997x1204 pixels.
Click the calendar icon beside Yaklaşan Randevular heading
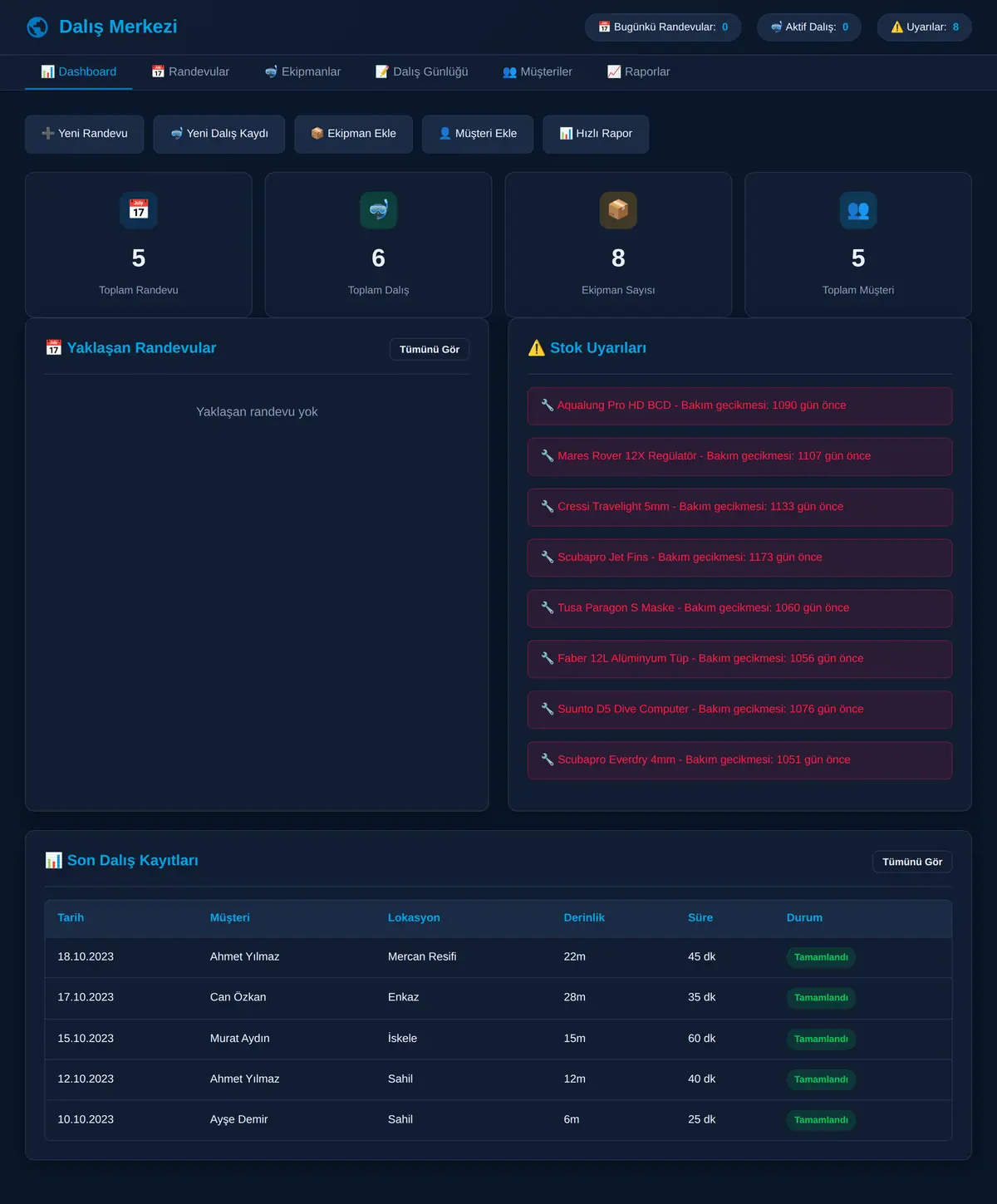tap(54, 347)
